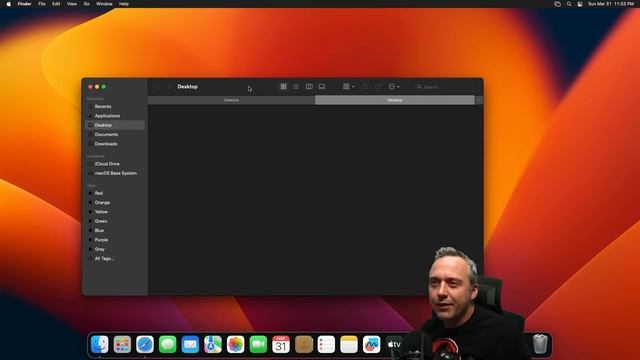Open the Action (ellipsis) dropdown menu
Image resolution: width=640 pixels, height=360 pixels.
[394, 87]
